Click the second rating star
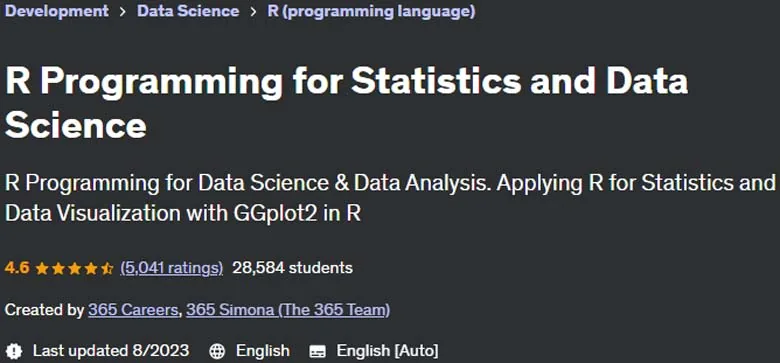Screen dimensions: 780x363 (x=58, y=269)
